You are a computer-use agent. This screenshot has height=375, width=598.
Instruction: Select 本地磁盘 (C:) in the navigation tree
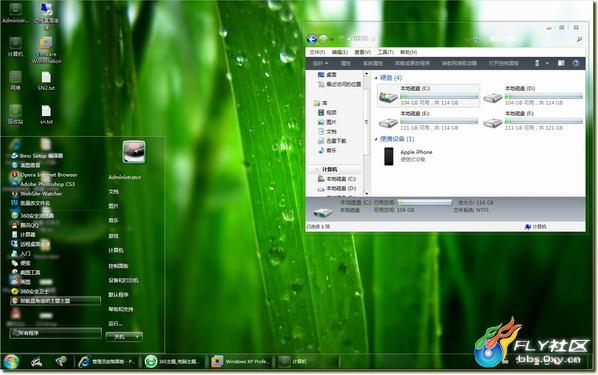point(337,179)
